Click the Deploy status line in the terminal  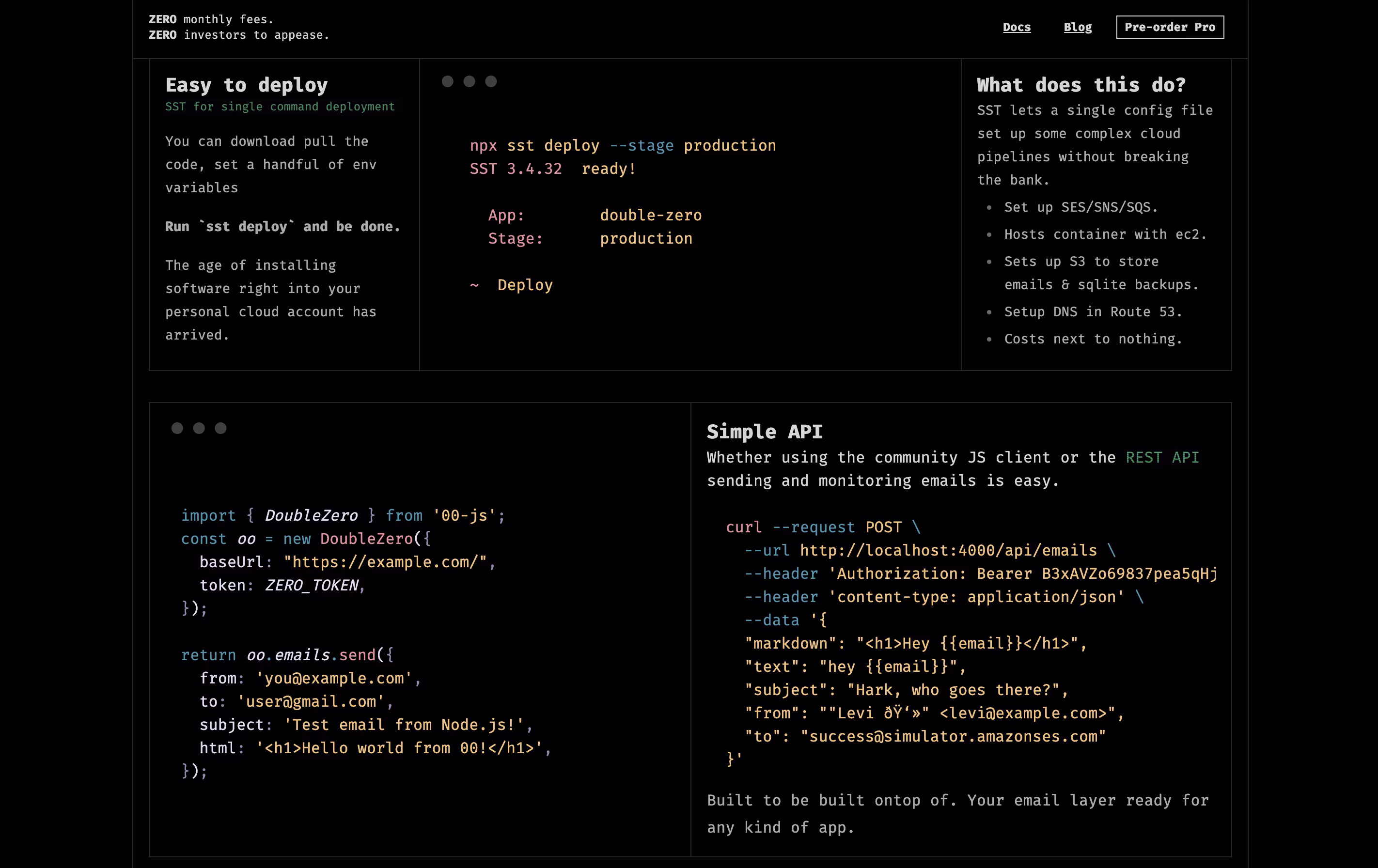tap(511, 284)
